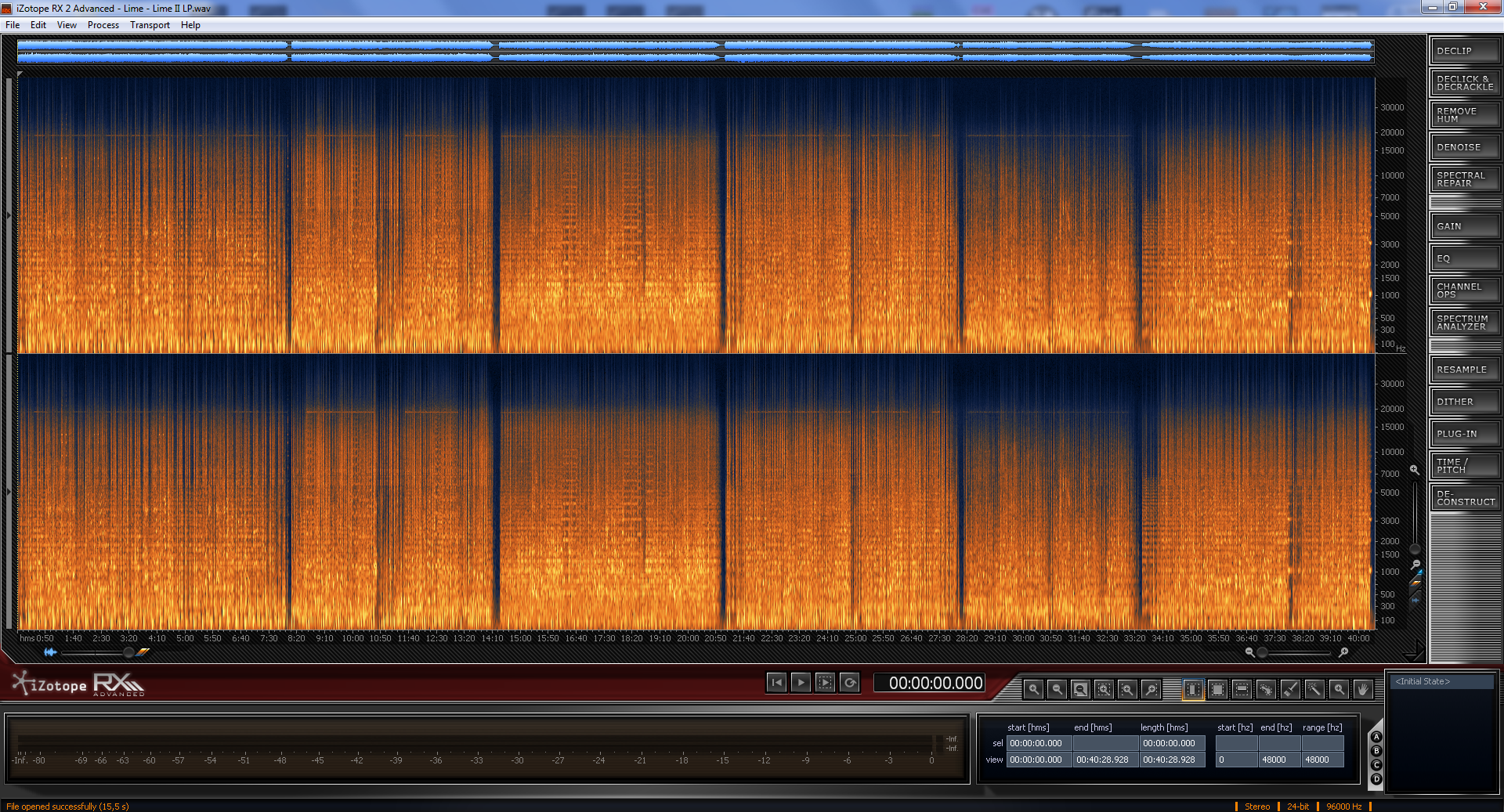Select the lasso selection tool
The width and height of the screenshot is (1504, 812).
coord(1266,689)
